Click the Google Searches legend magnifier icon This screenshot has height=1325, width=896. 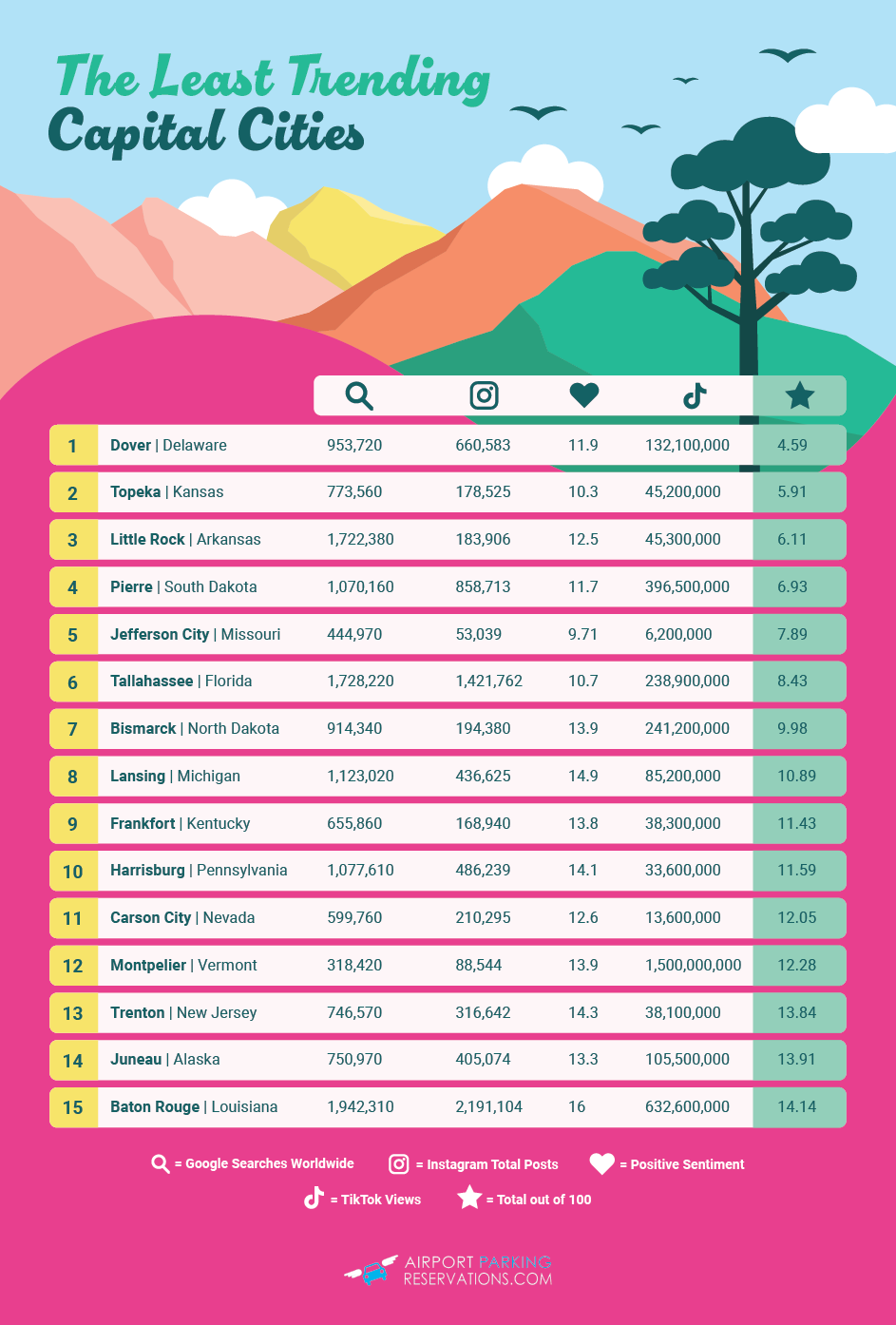pos(161,1164)
